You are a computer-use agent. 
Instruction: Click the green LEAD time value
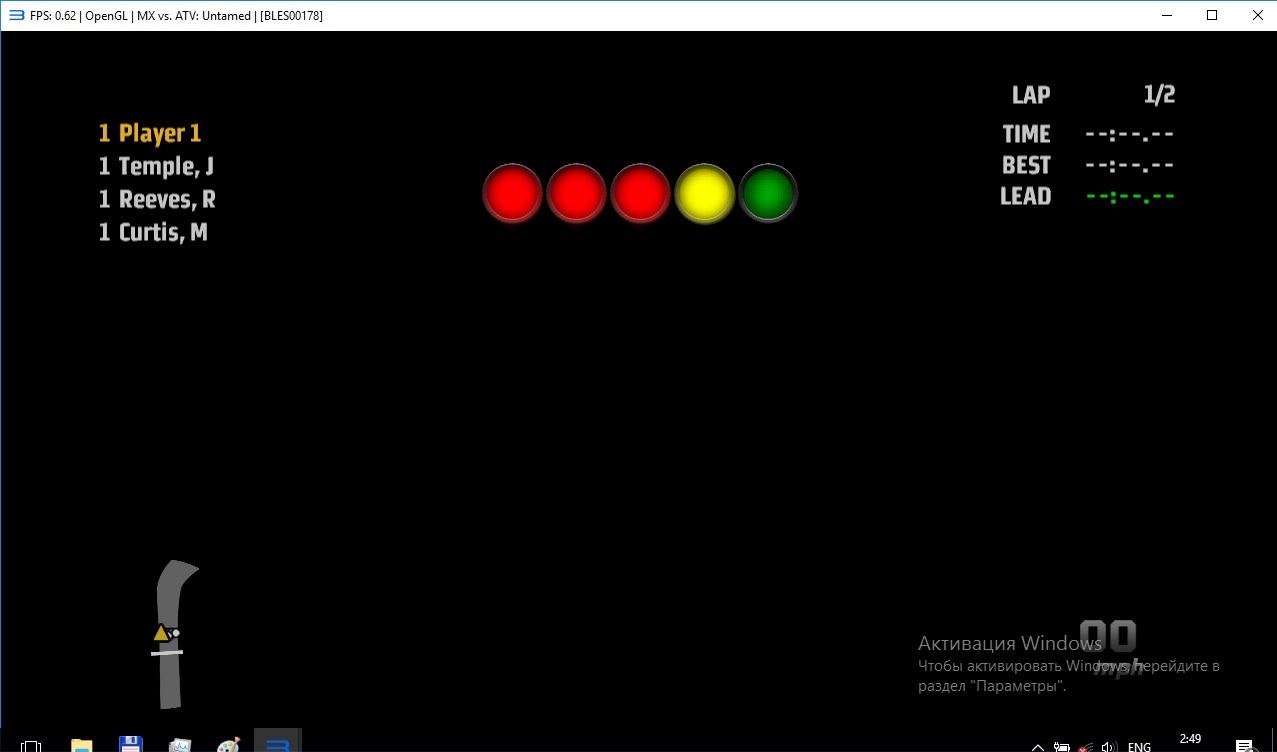(x=1130, y=196)
